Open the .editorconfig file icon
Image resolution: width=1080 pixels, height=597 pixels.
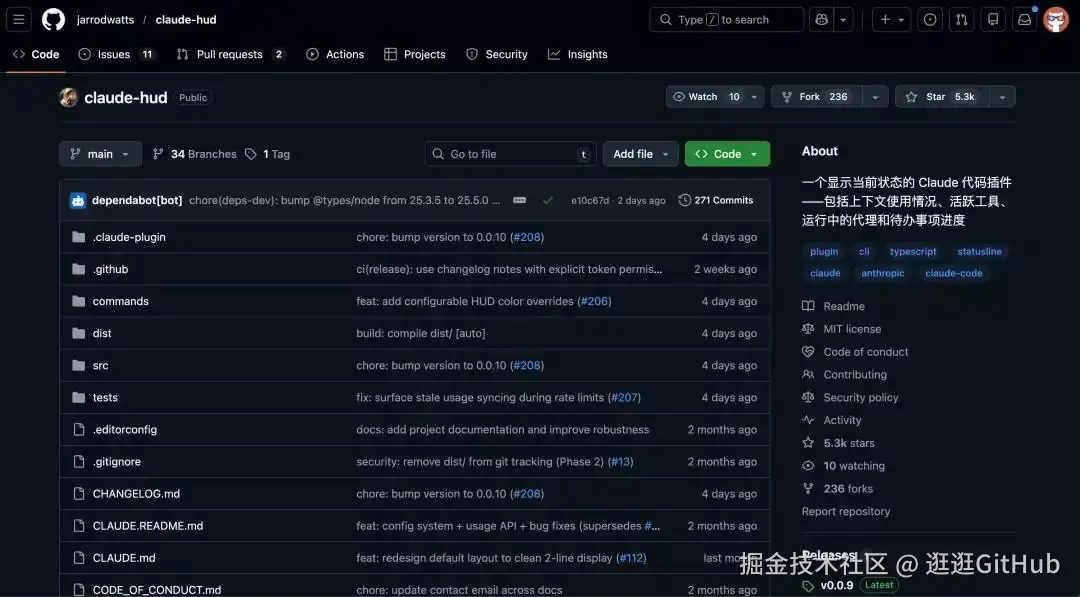click(79, 430)
